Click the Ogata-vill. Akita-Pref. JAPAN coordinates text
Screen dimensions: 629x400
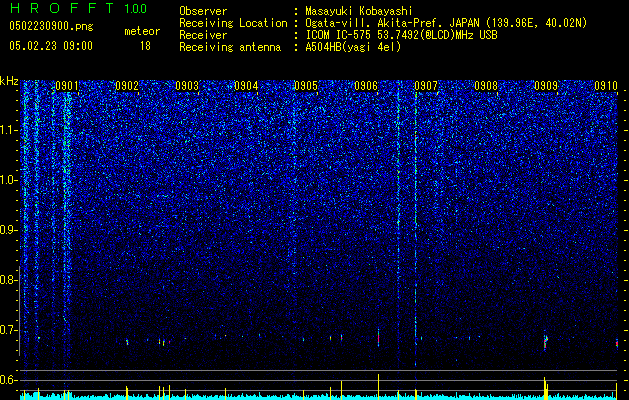coord(446,23)
